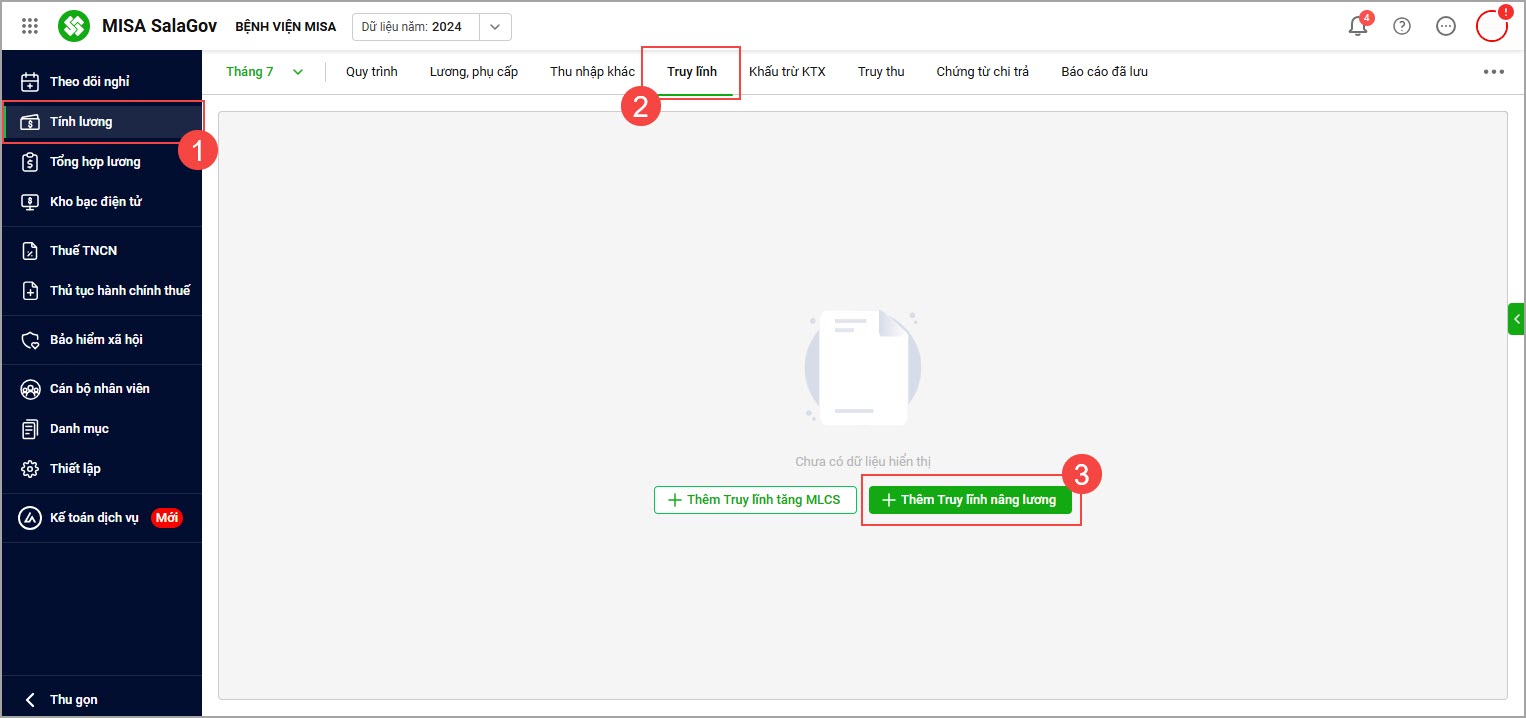Expand the Dữ liệu năm 2024 dropdown
1526x718 pixels.
(495, 27)
